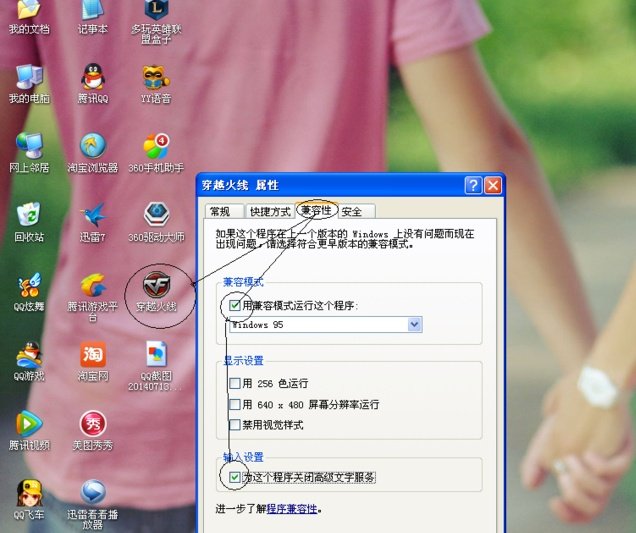Switch to the 兼容性 tab
Image resolution: width=636 pixels, height=533 pixels.
[x=316, y=210]
